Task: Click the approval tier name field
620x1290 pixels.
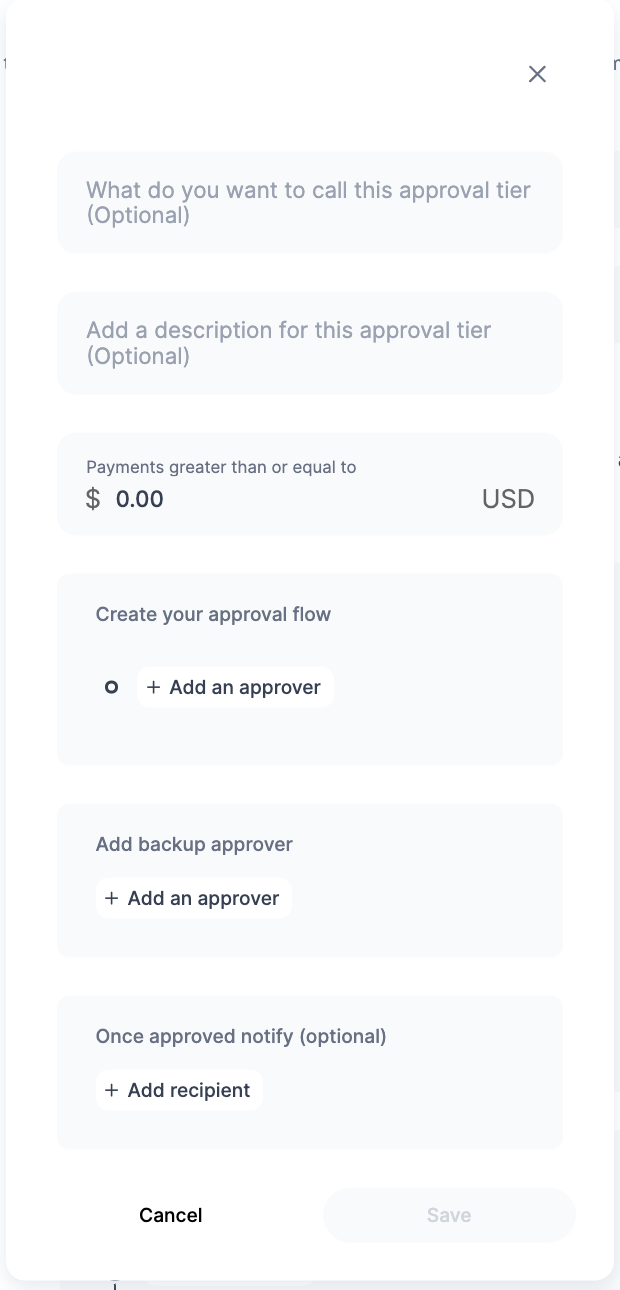Action: tap(309, 202)
